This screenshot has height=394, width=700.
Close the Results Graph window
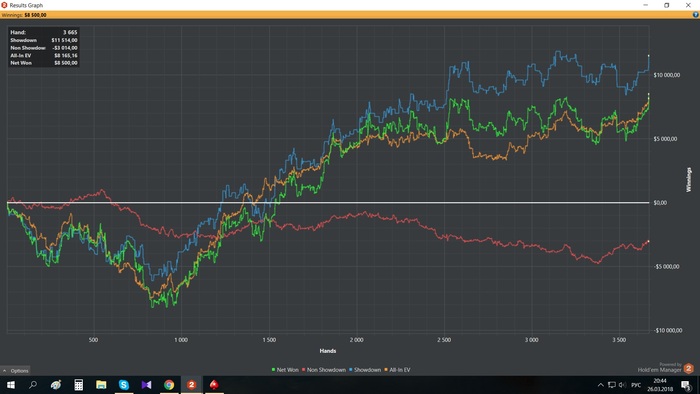click(688, 5)
